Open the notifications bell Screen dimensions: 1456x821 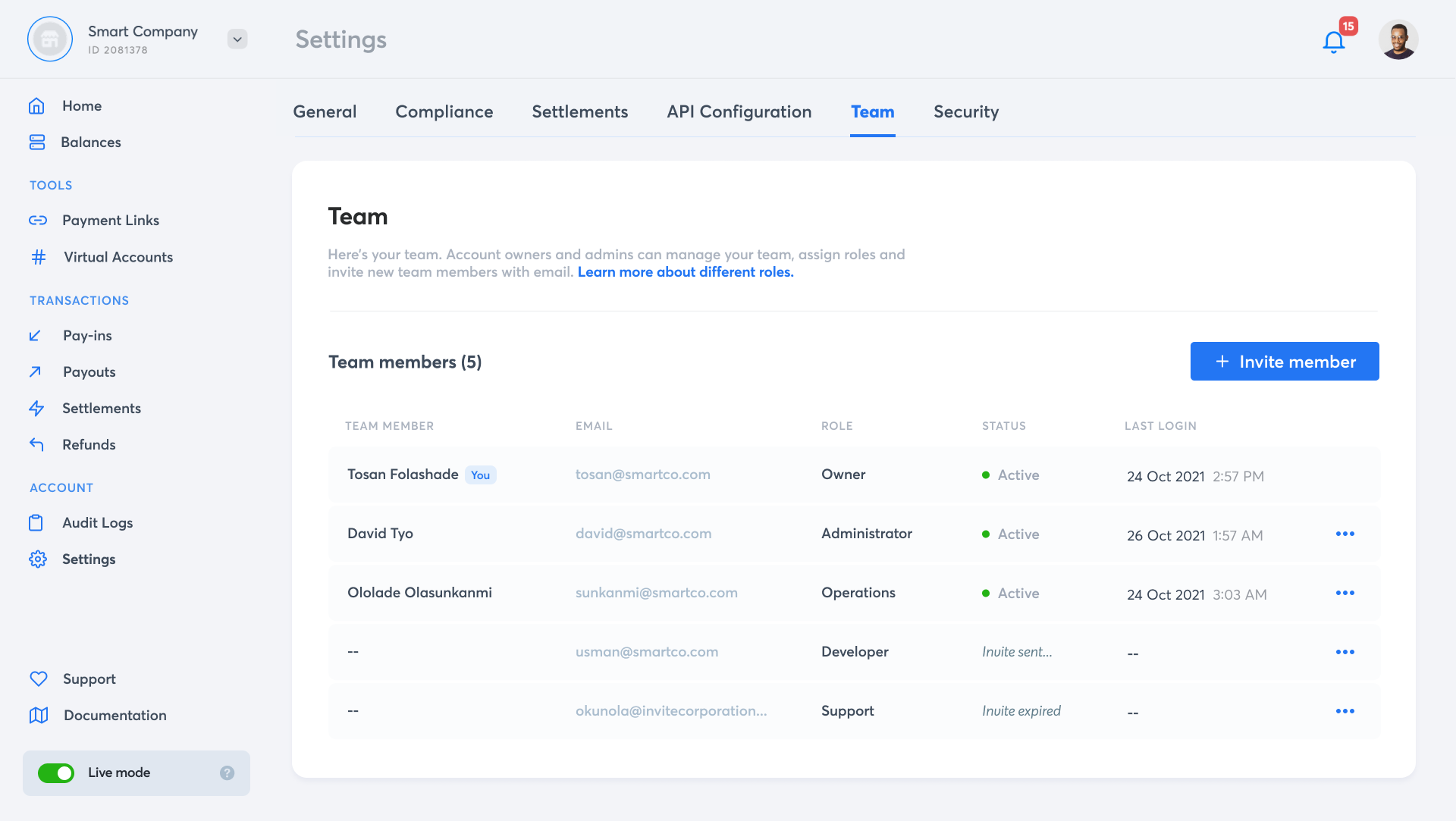(x=1333, y=41)
